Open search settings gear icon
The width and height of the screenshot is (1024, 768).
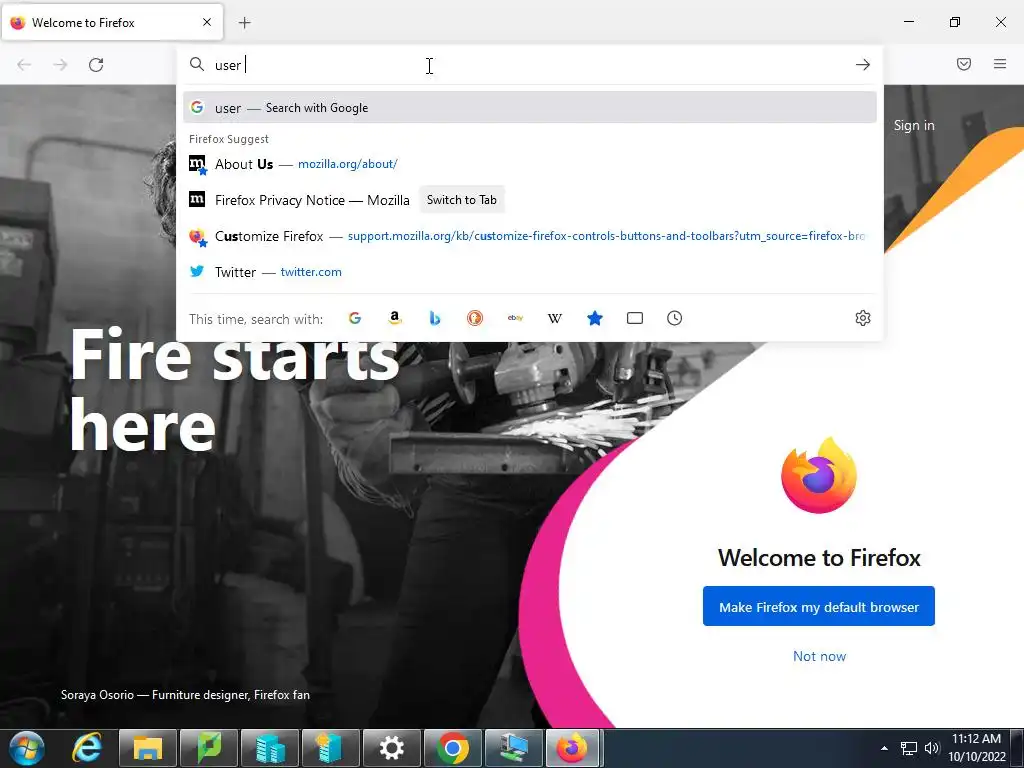[x=863, y=318]
